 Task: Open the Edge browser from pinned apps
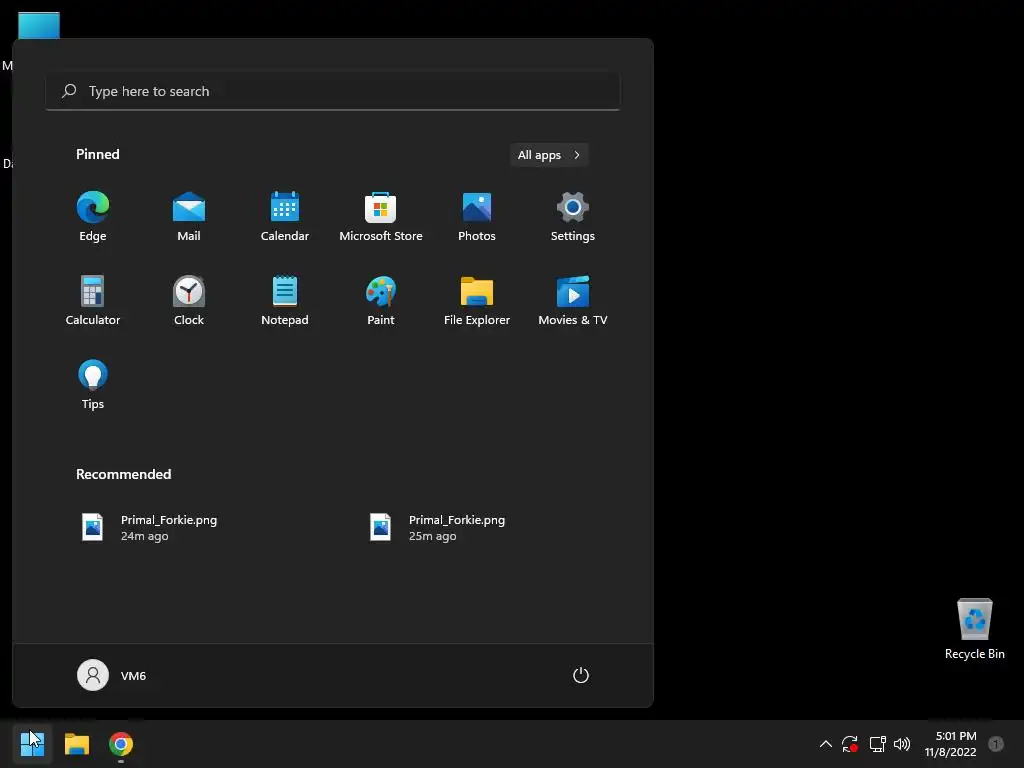(x=93, y=216)
